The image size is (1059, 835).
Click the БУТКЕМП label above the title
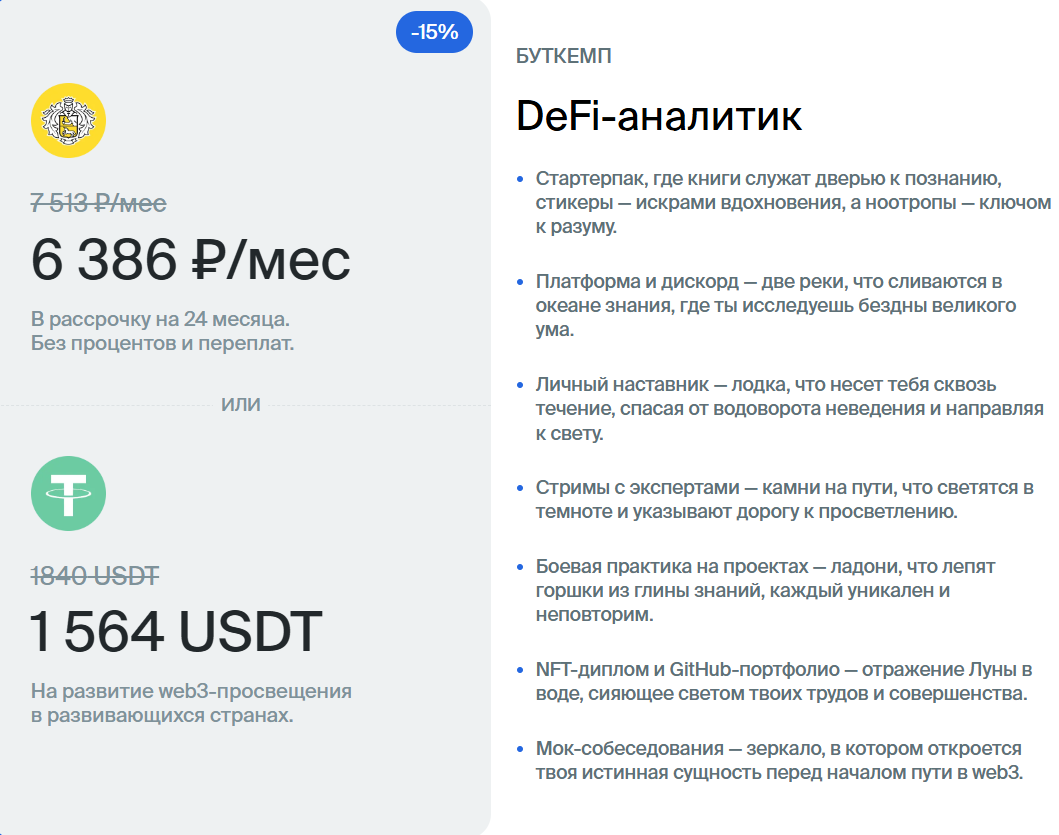(563, 57)
